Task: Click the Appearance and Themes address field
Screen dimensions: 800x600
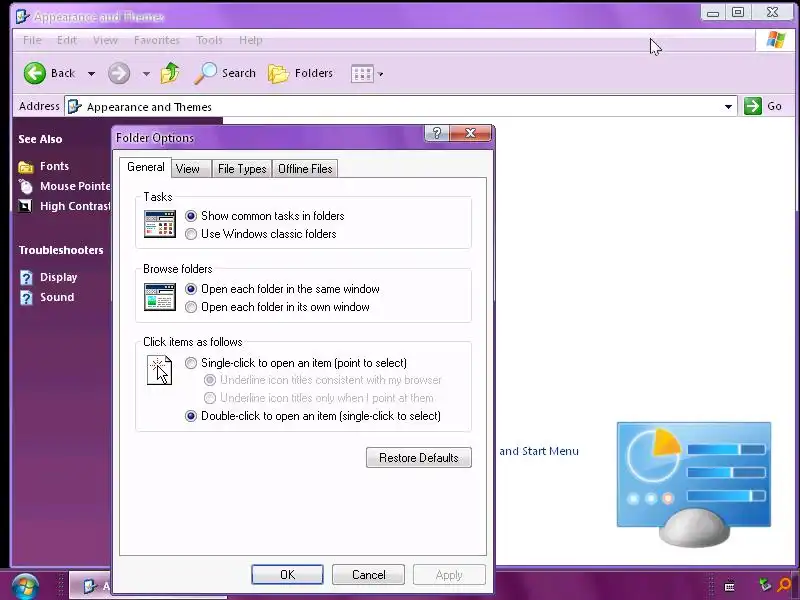Action: click(401, 107)
